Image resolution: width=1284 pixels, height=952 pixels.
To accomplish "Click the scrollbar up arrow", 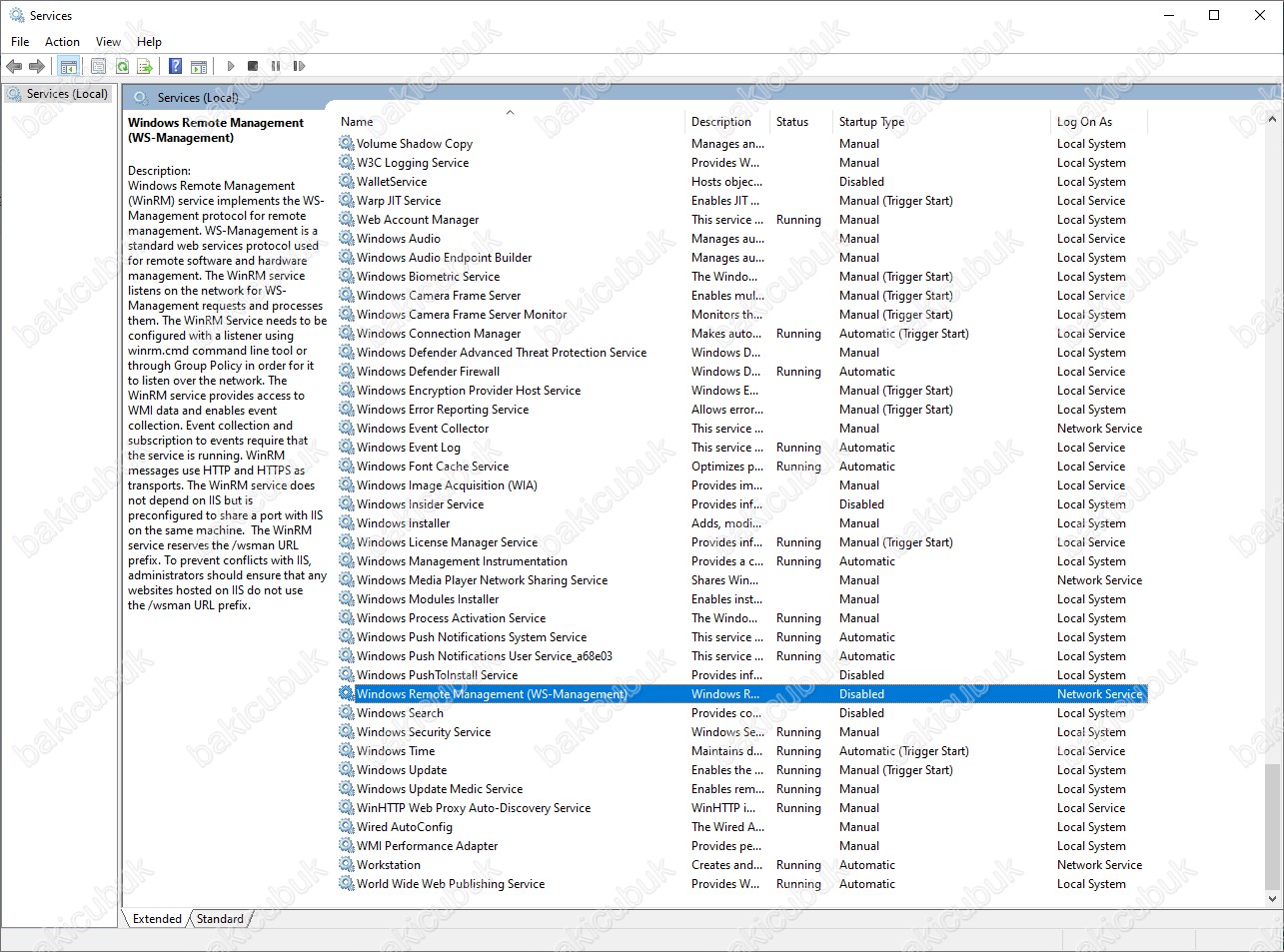I will [1271, 120].
